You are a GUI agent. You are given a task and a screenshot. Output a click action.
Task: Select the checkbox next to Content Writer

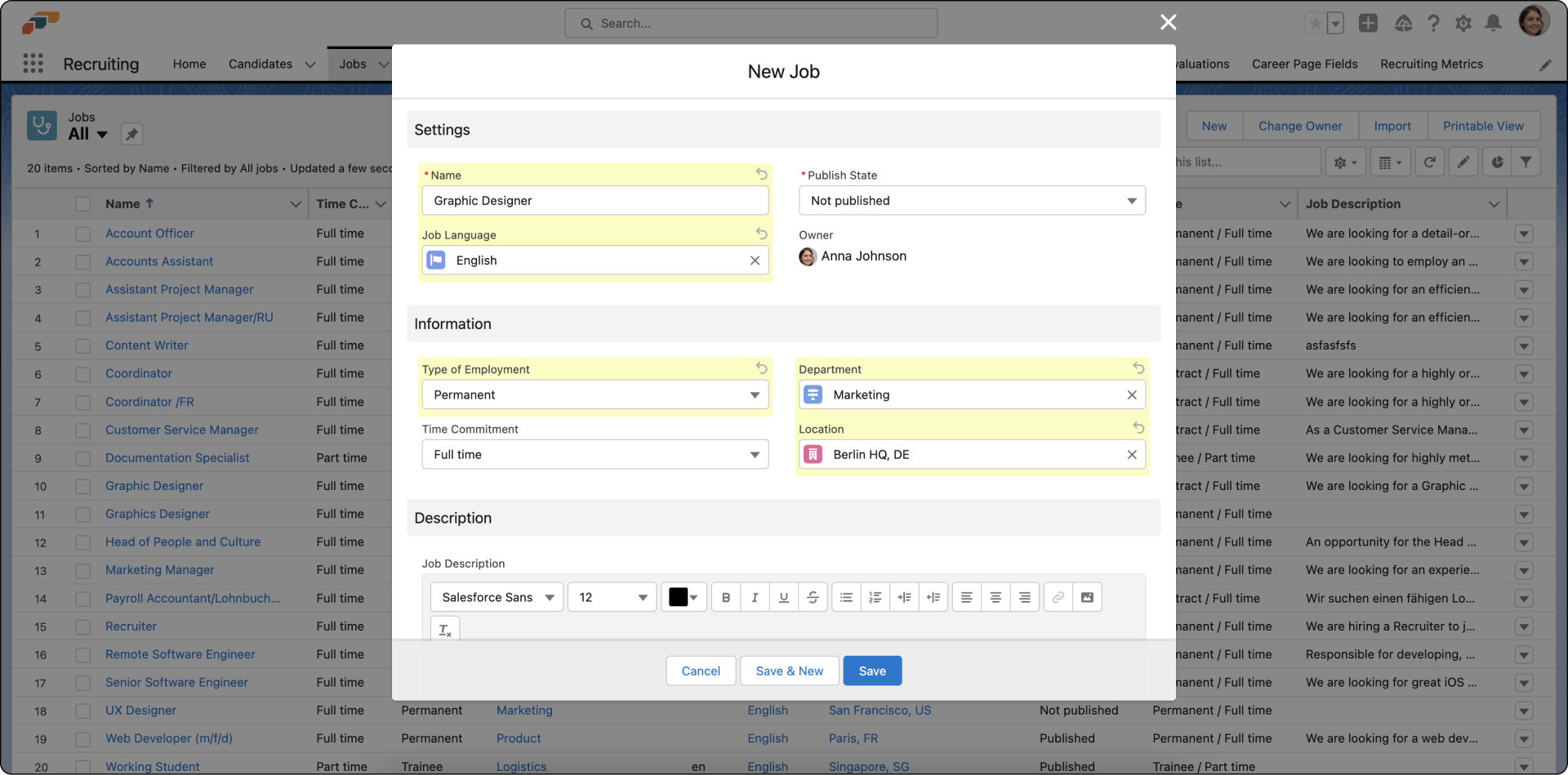(x=83, y=345)
